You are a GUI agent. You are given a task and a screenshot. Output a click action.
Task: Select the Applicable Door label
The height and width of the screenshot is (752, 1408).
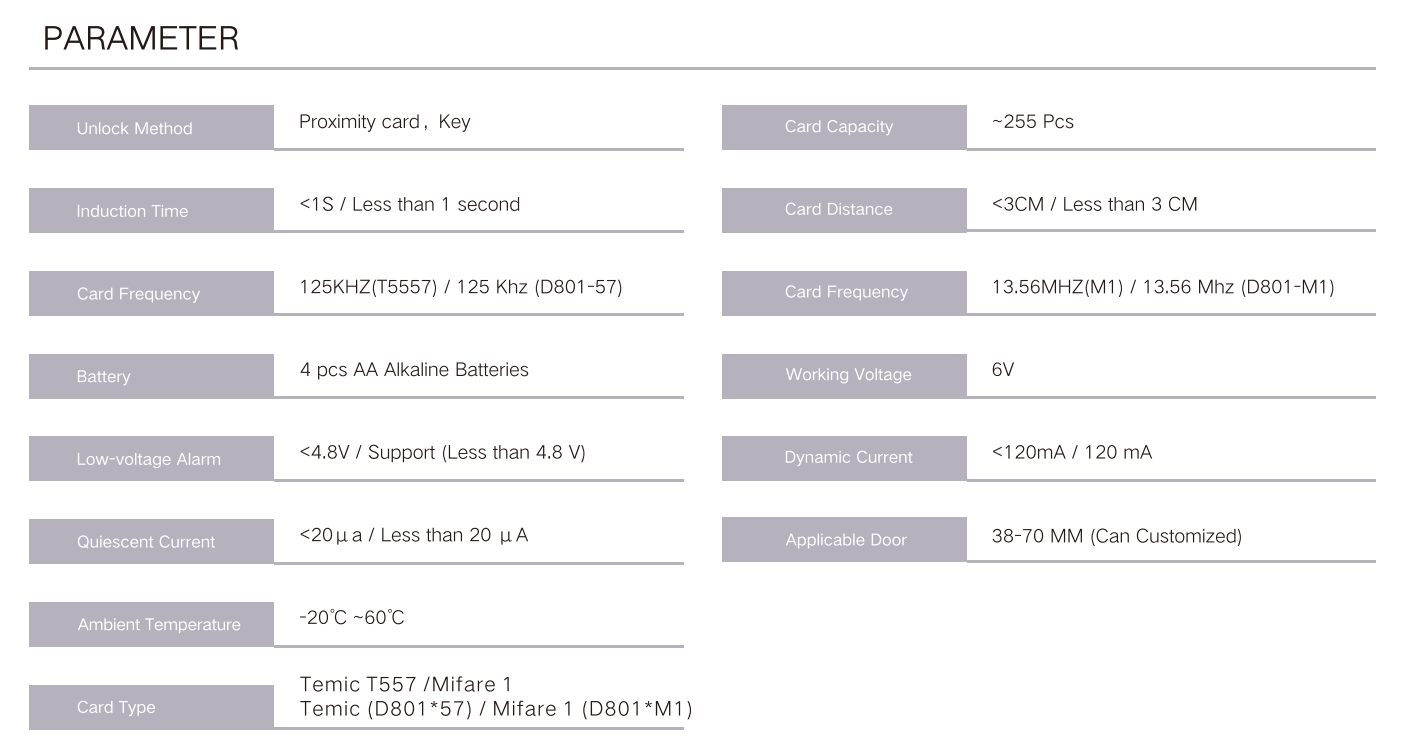[845, 540]
